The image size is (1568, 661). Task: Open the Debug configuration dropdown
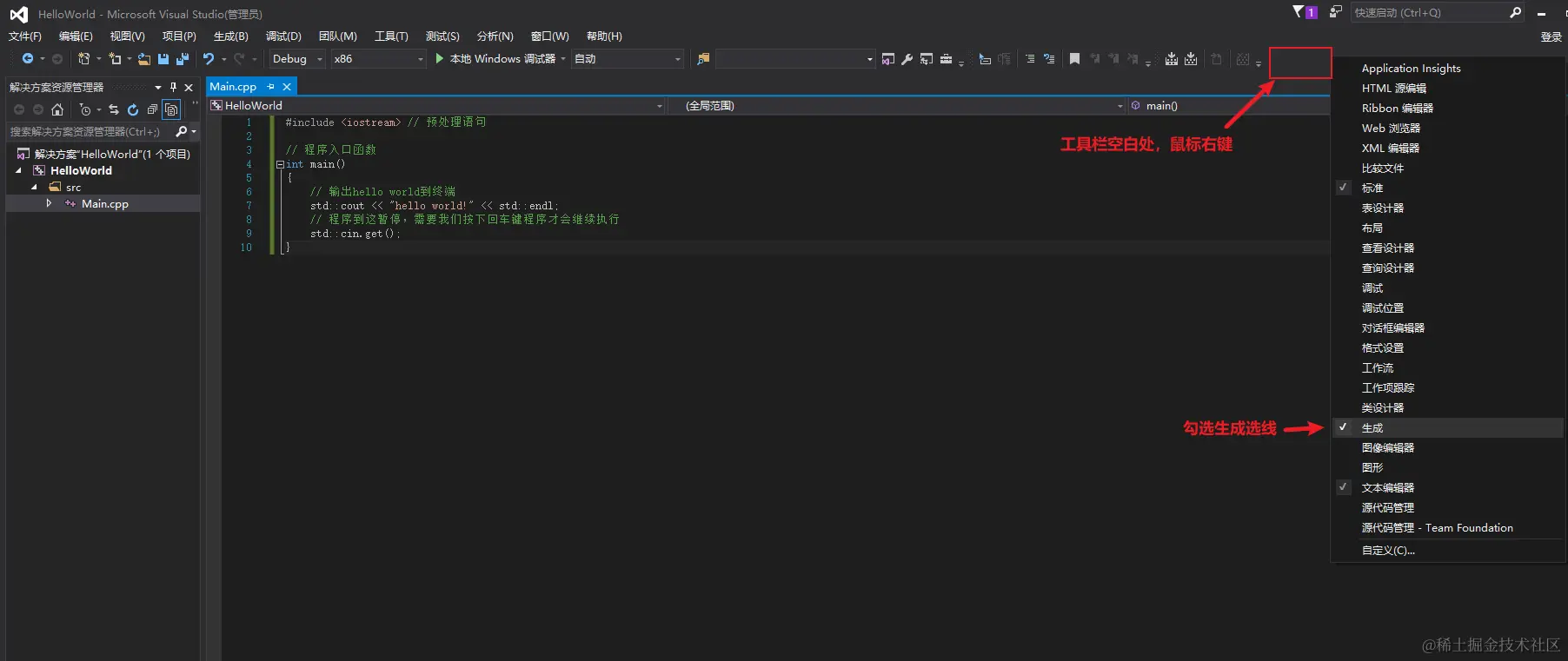(297, 59)
